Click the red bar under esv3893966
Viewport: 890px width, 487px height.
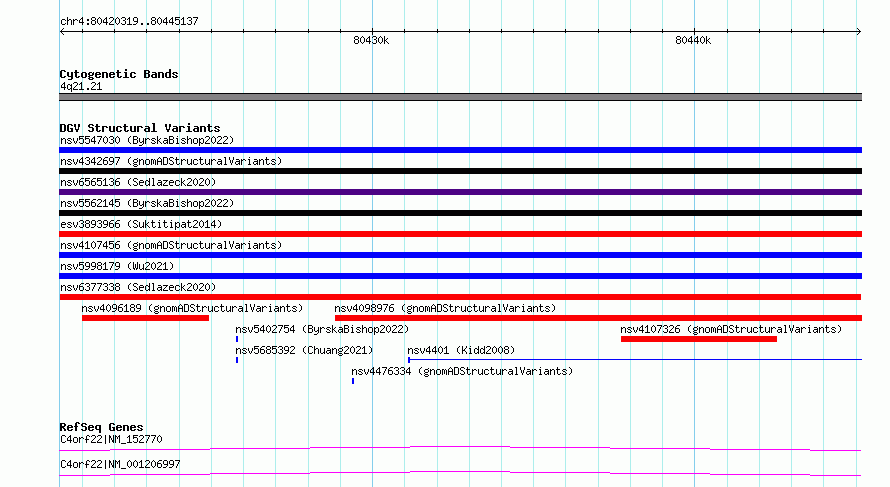tap(460, 234)
